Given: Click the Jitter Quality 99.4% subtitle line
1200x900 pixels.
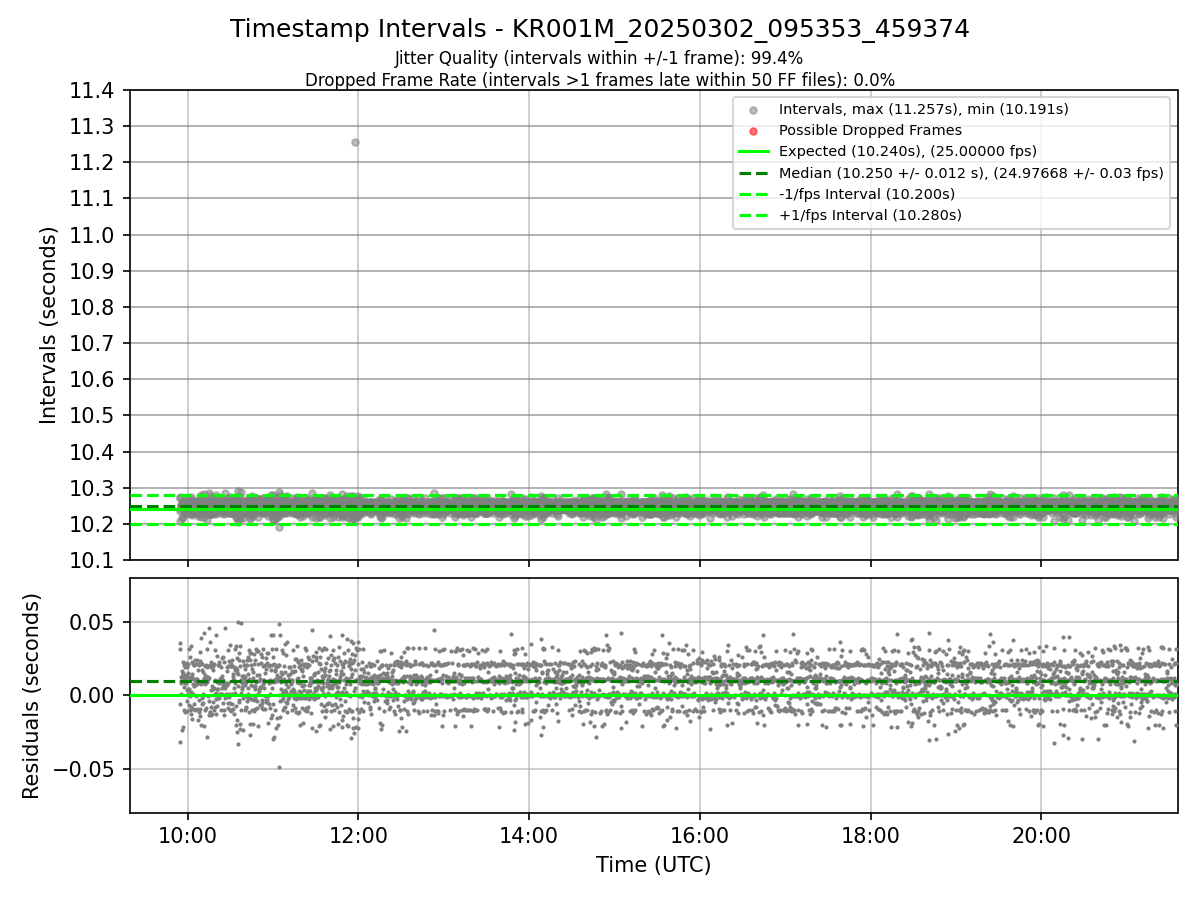Looking at the screenshot, I should (x=599, y=58).
